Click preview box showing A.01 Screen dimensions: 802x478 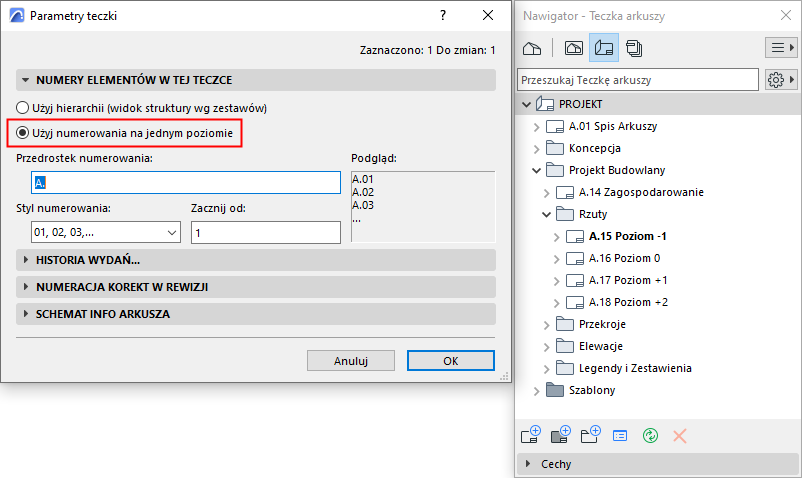(x=423, y=207)
